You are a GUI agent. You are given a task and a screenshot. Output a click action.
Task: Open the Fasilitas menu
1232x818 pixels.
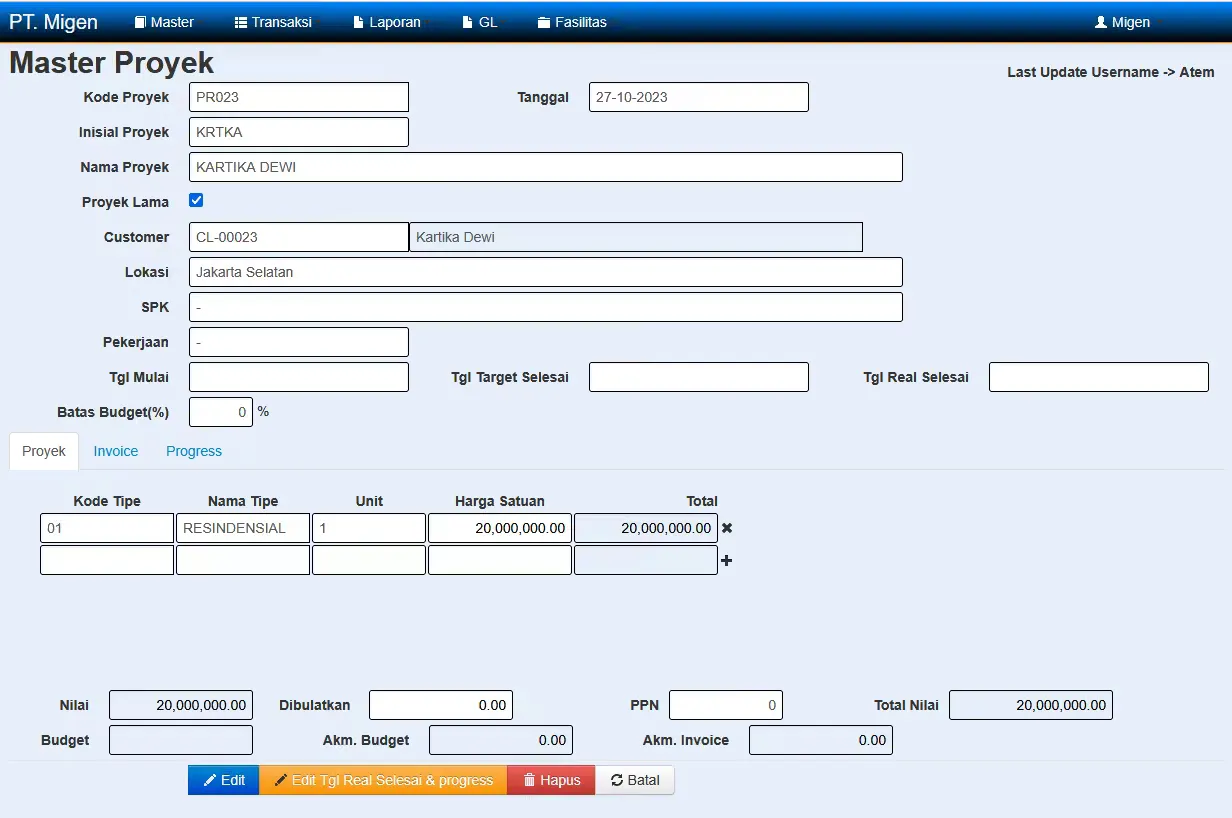[x=572, y=22]
